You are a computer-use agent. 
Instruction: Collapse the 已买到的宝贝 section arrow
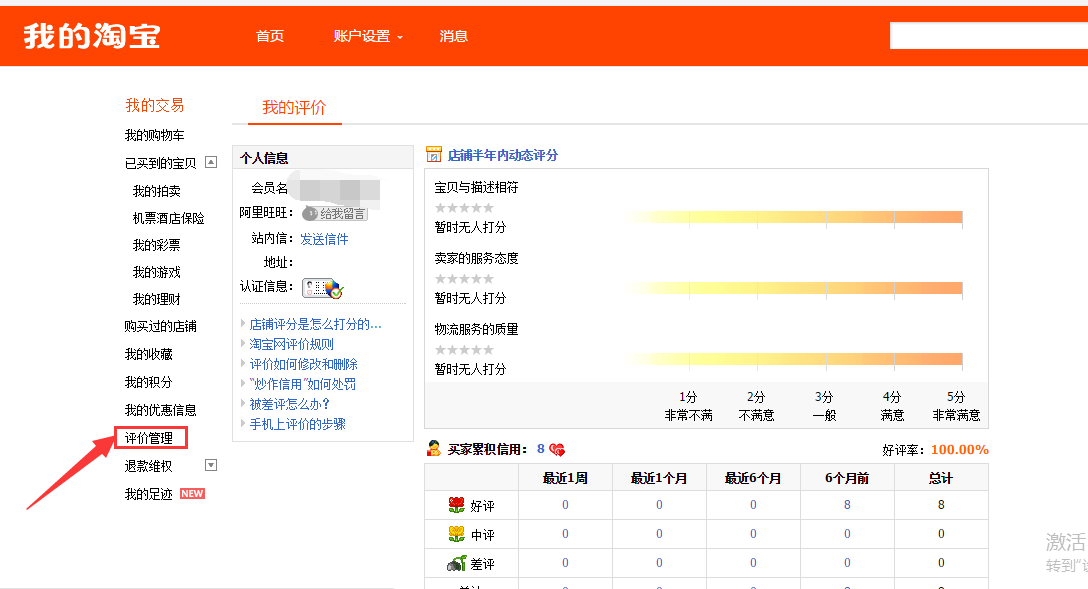(210, 162)
